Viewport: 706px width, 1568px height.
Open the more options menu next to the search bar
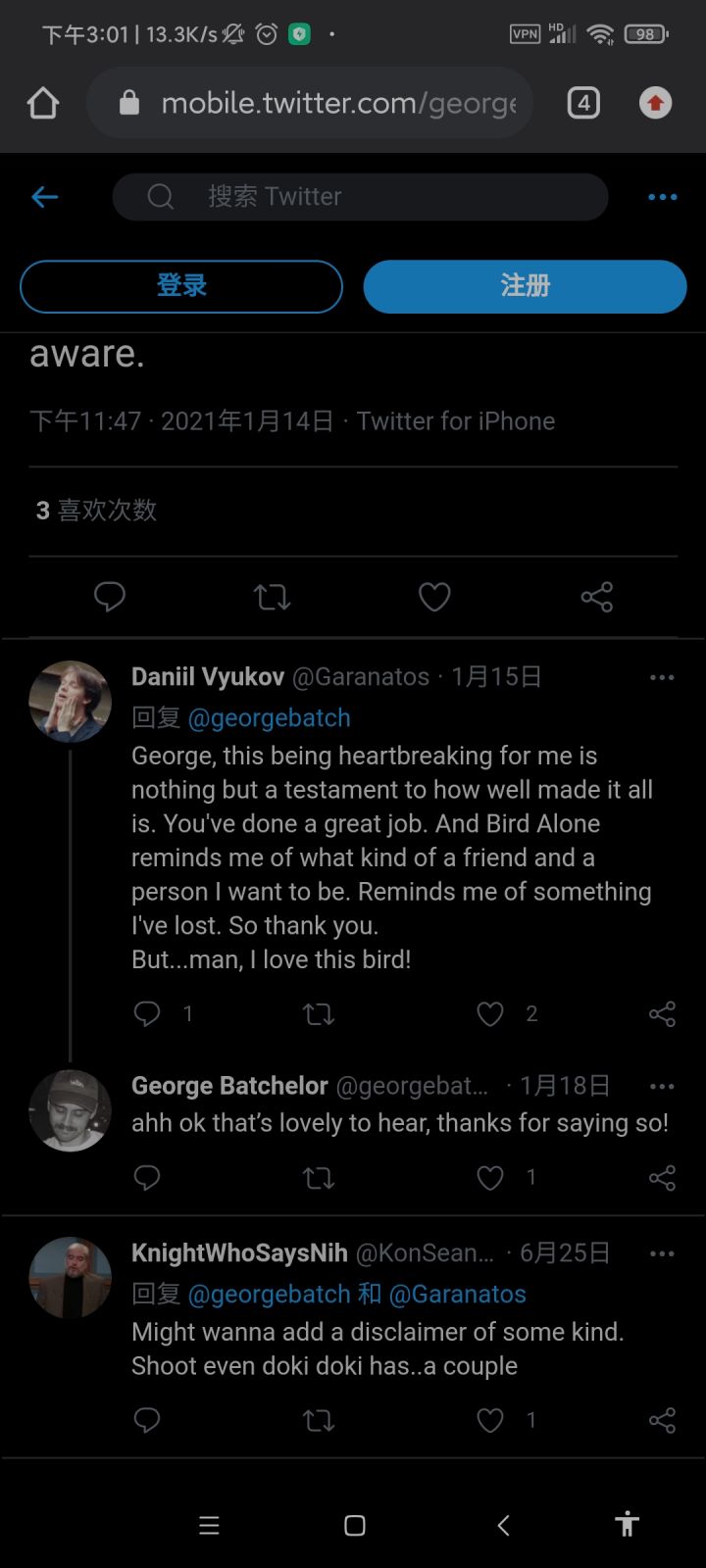click(x=663, y=197)
